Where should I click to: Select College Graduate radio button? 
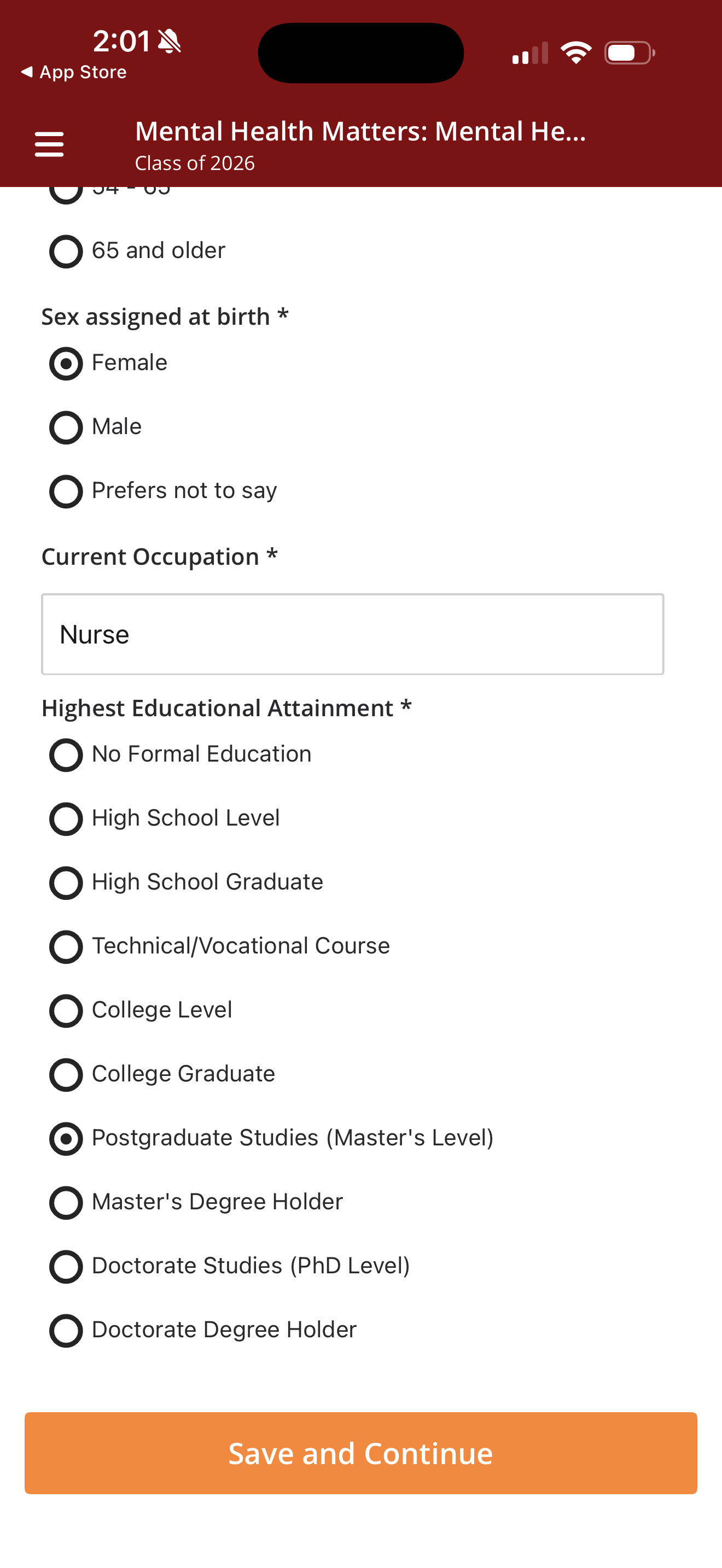pyautogui.click(x=66, y=1074)
